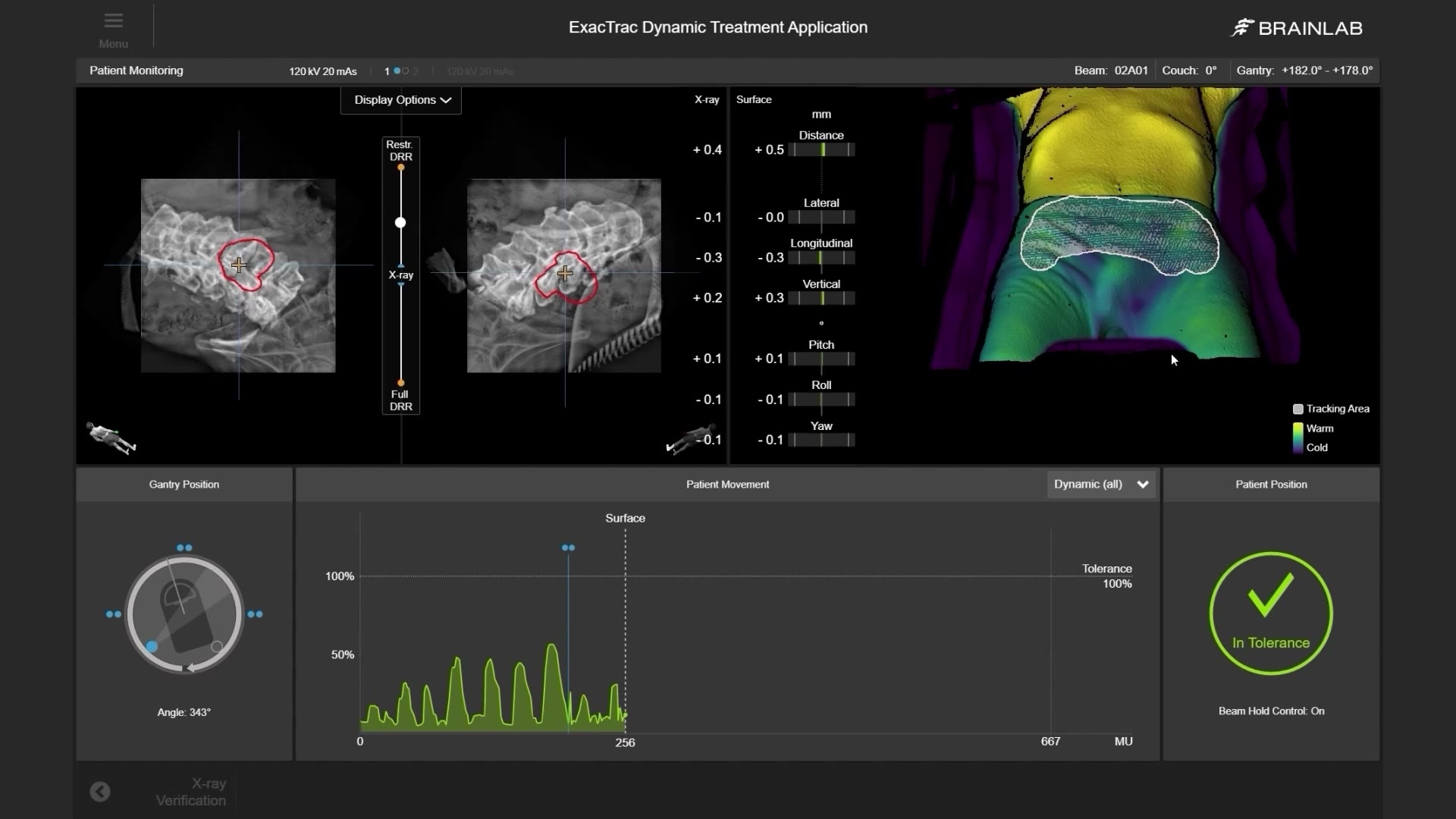This screenshot has width=1456, height=819.
Task: Click the left X-ray DRR image
Action: pyautogui.click(x=238, y=275)
